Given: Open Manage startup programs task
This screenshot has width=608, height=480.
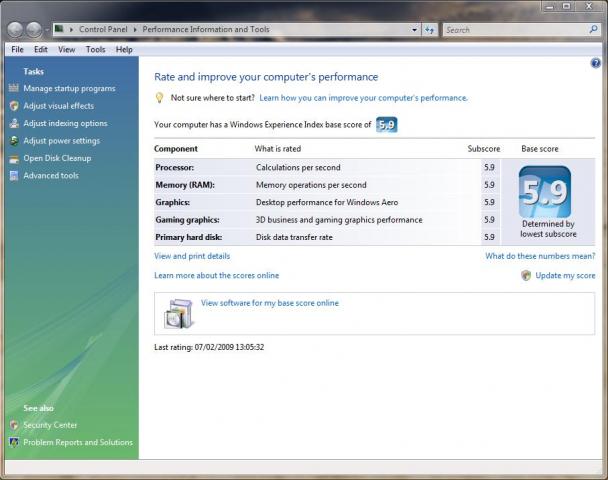Looking at the screenshot, I should 69,88.
